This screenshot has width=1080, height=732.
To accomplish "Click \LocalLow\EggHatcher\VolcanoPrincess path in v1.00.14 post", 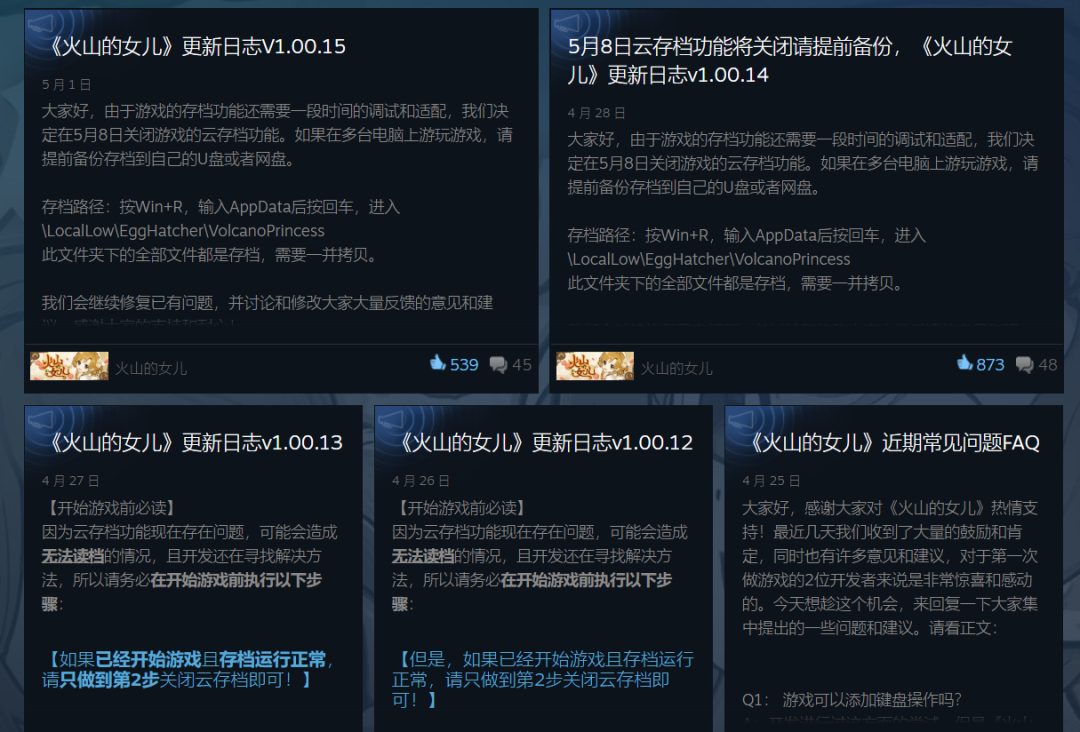I will tap(709, 259).
